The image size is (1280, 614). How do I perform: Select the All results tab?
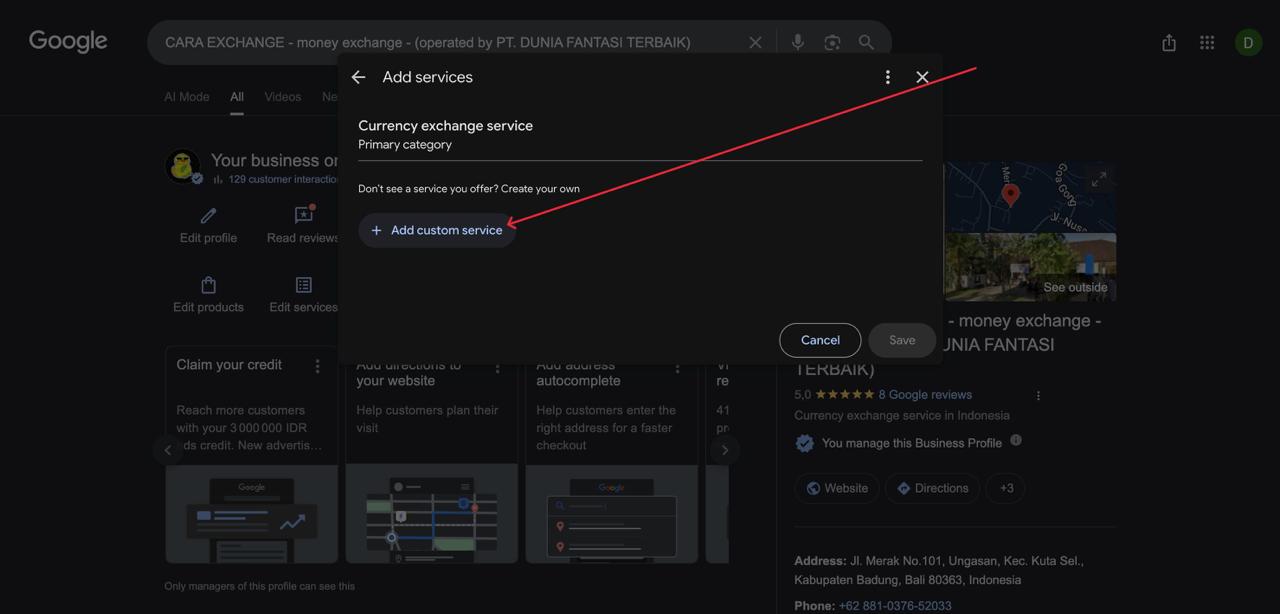237,97
